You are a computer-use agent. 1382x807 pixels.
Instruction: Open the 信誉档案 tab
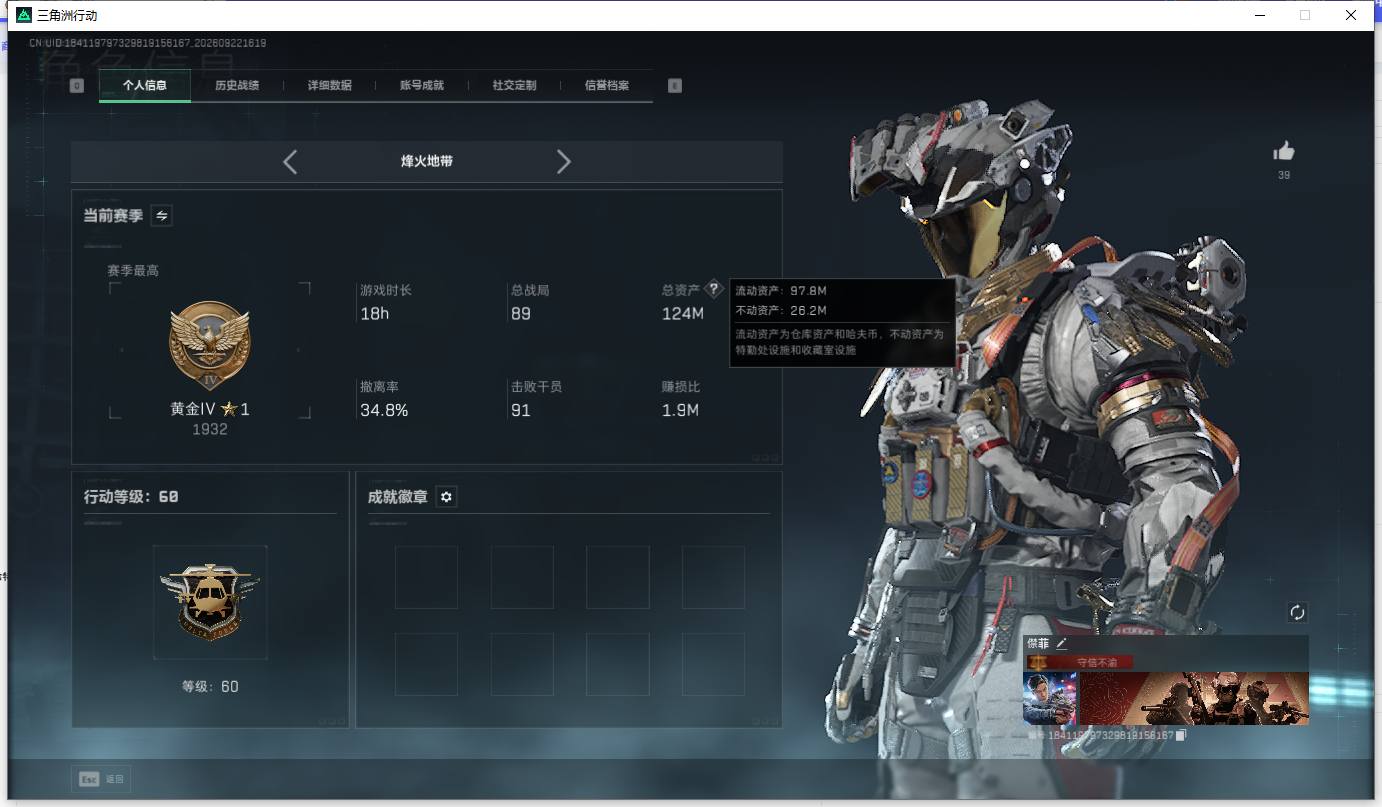coord(607,86)
